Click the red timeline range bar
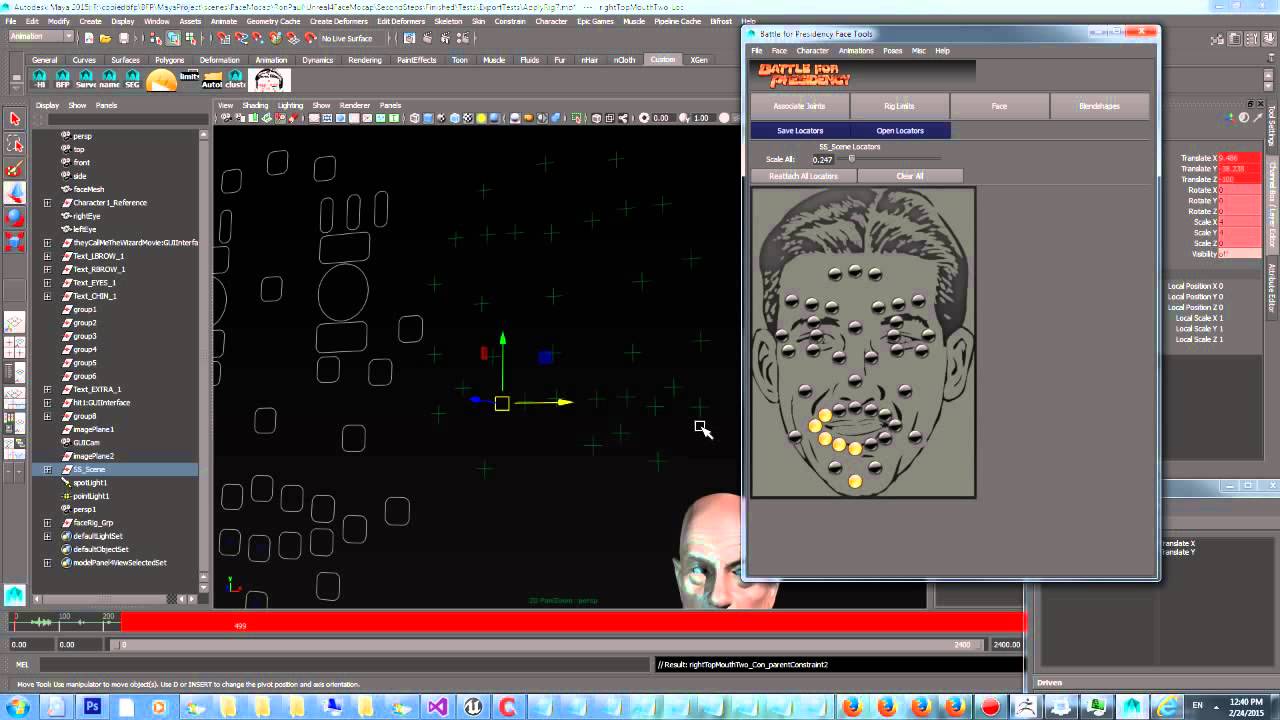Screen dimensions: 1280x720 [x=572, y=622]
